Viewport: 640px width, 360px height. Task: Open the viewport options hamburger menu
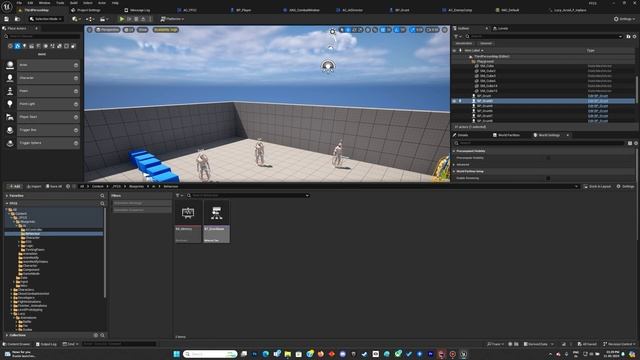[x=90, y=30]
